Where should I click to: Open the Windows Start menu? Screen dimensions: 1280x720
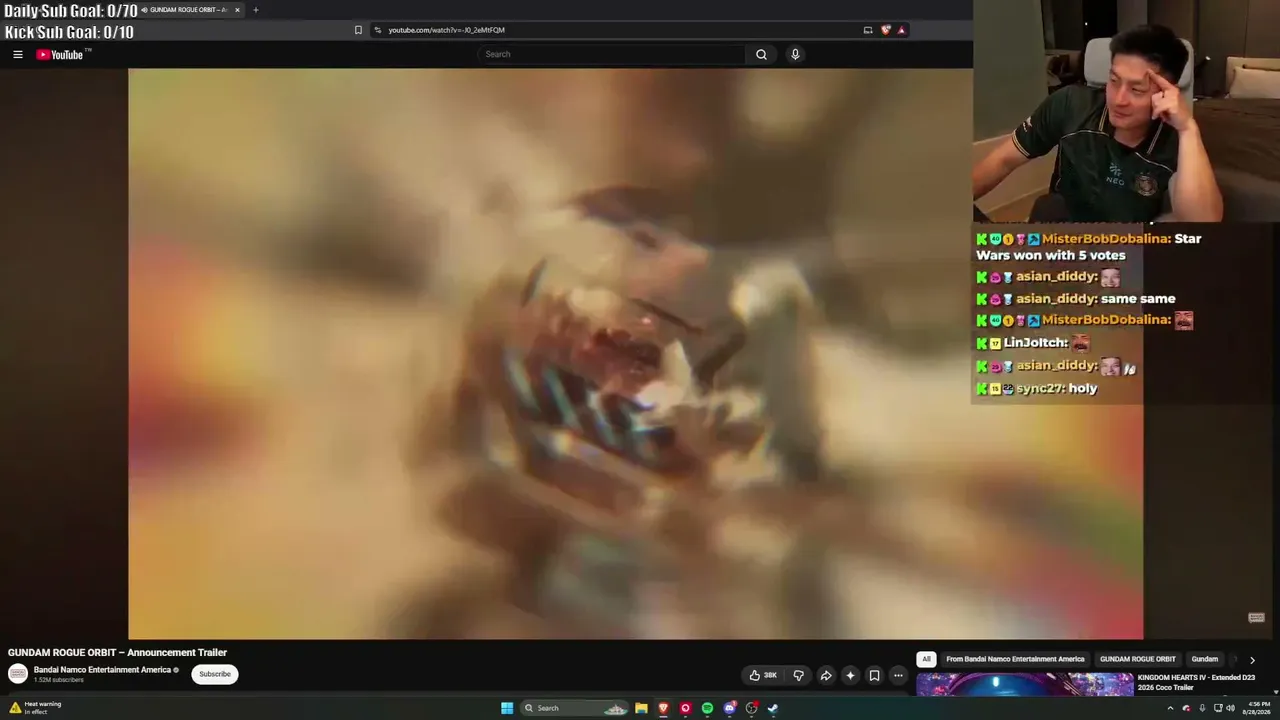pyautogui.click(x=507, y=708)
